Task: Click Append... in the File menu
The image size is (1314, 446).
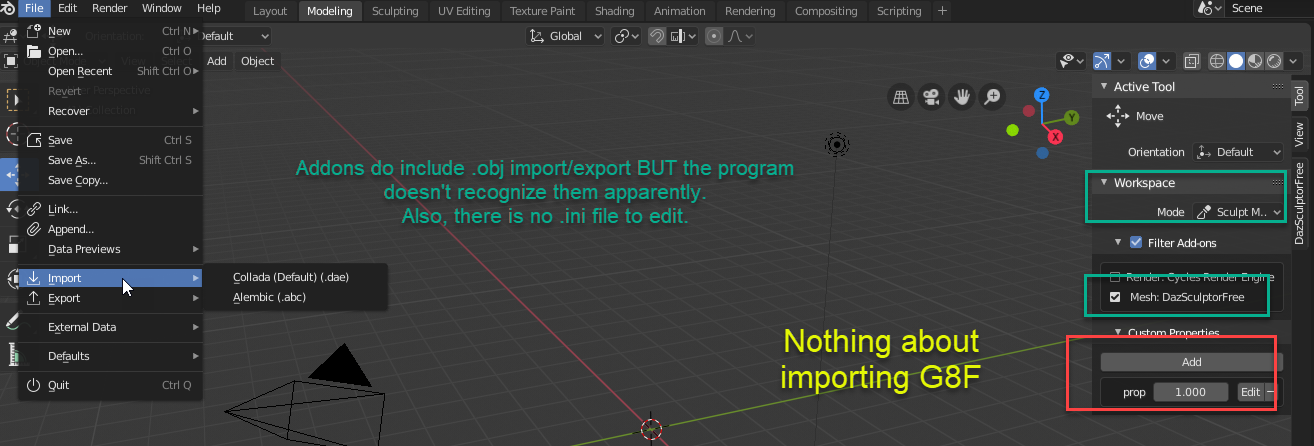Action: (x=110, y=229)
